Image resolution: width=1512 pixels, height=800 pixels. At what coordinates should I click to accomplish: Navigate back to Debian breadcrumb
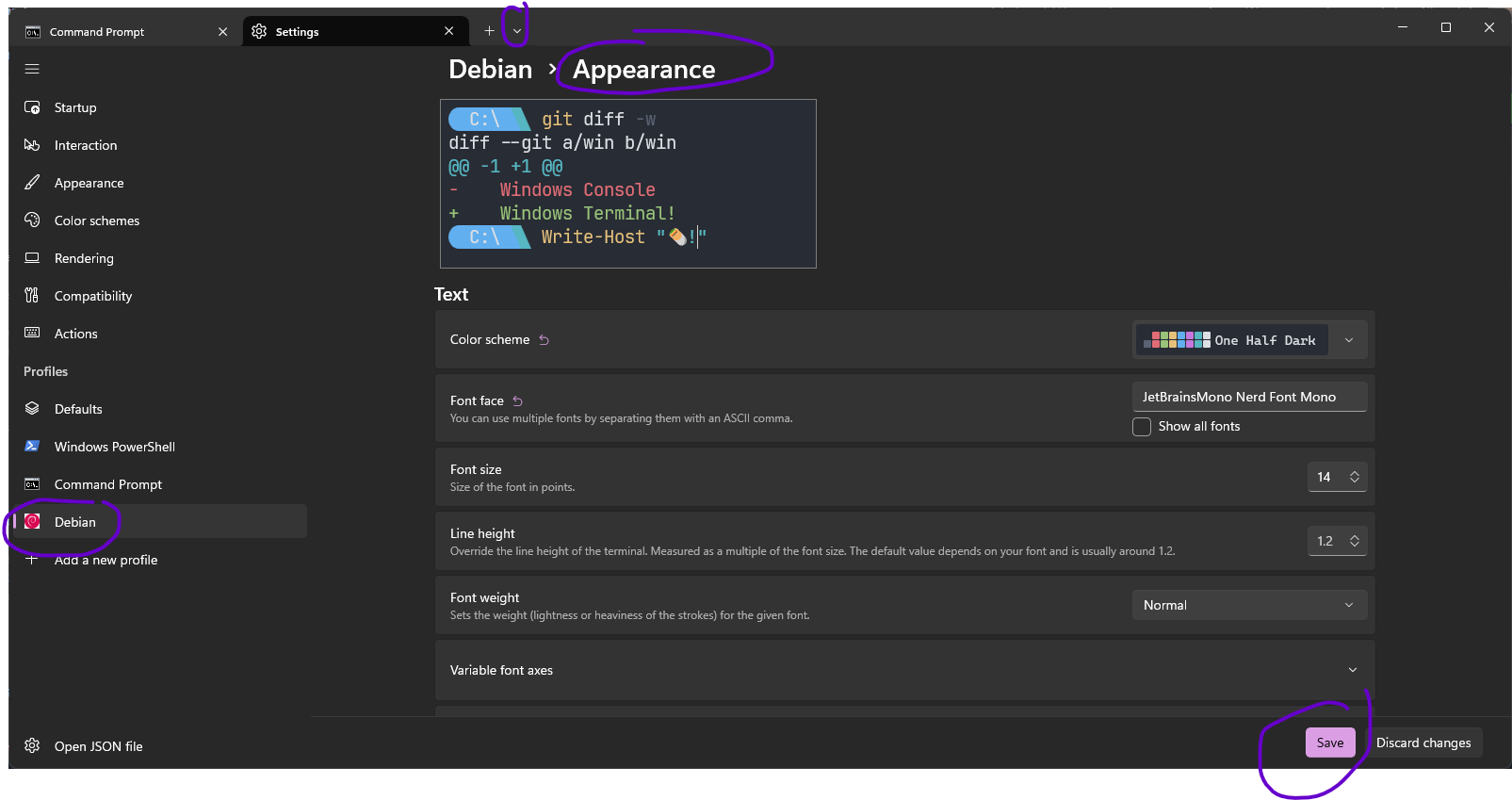pos(490,70)
